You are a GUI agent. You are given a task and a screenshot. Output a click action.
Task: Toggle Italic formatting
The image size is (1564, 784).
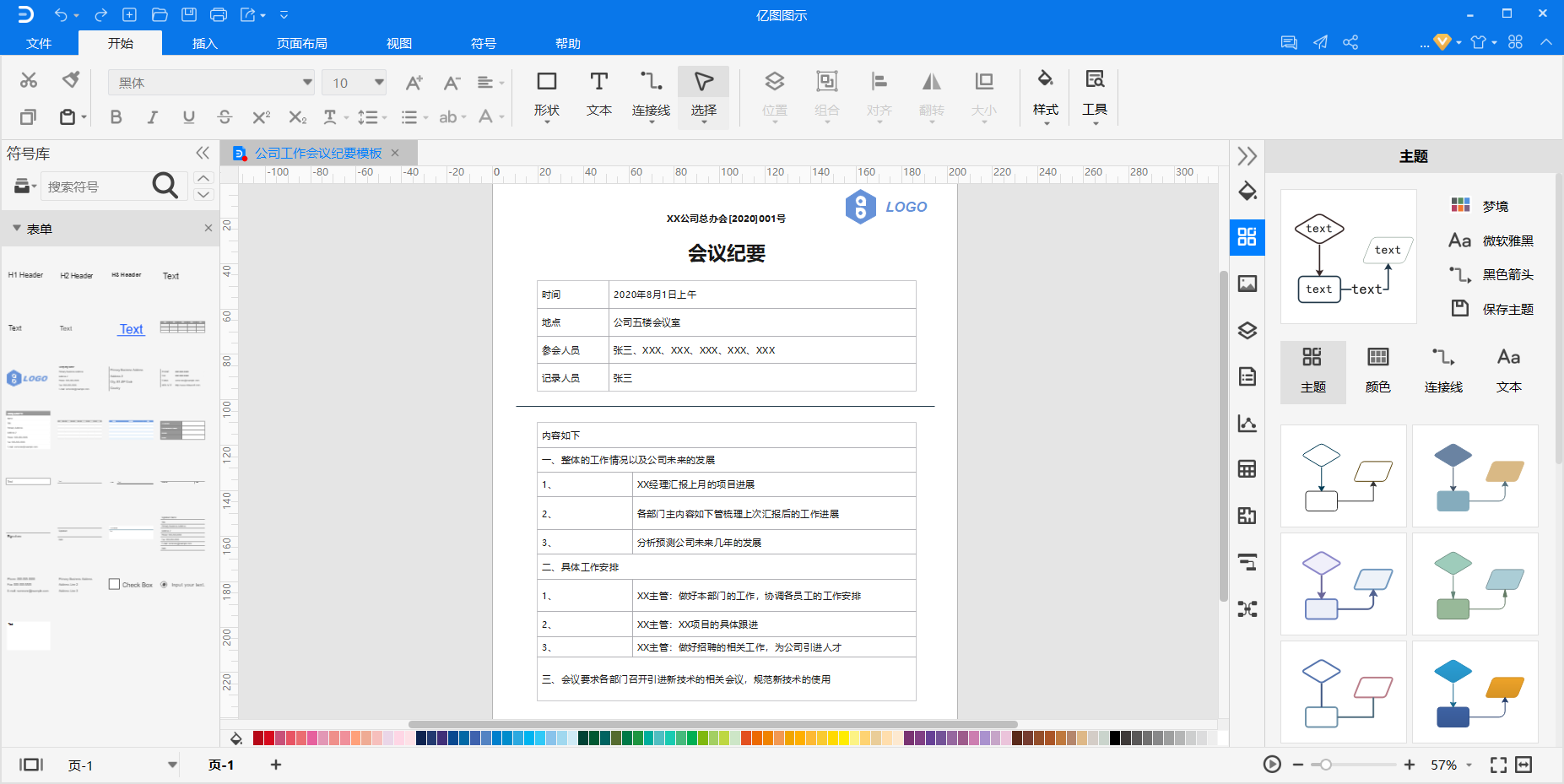tap(153, 117)
